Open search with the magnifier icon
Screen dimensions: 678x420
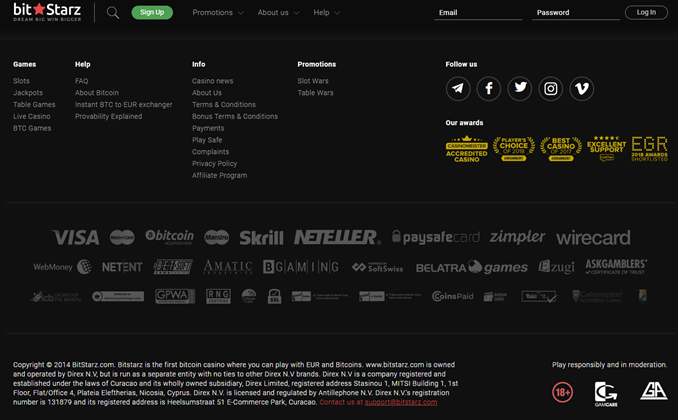click(113, 13)
